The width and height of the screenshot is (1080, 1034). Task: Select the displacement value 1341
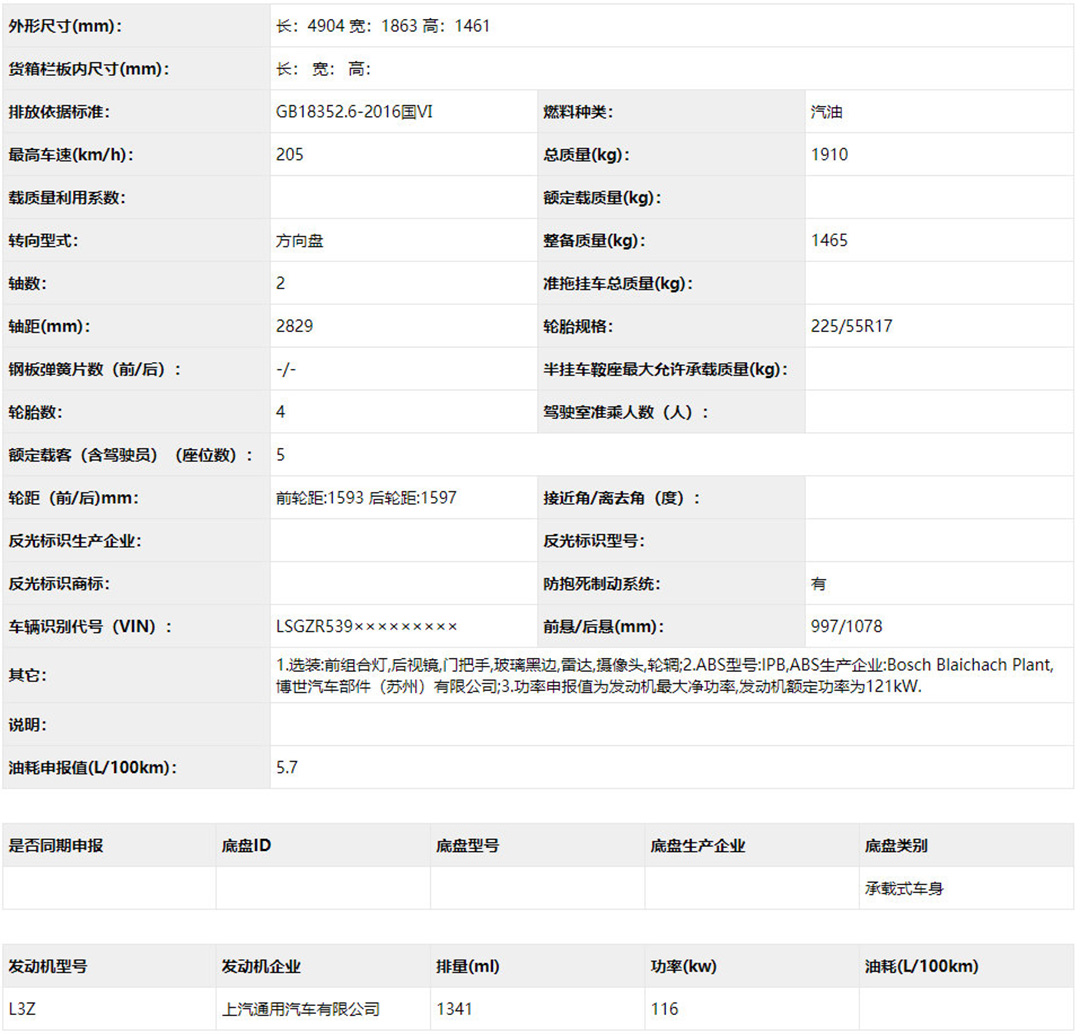[454, 1009]
